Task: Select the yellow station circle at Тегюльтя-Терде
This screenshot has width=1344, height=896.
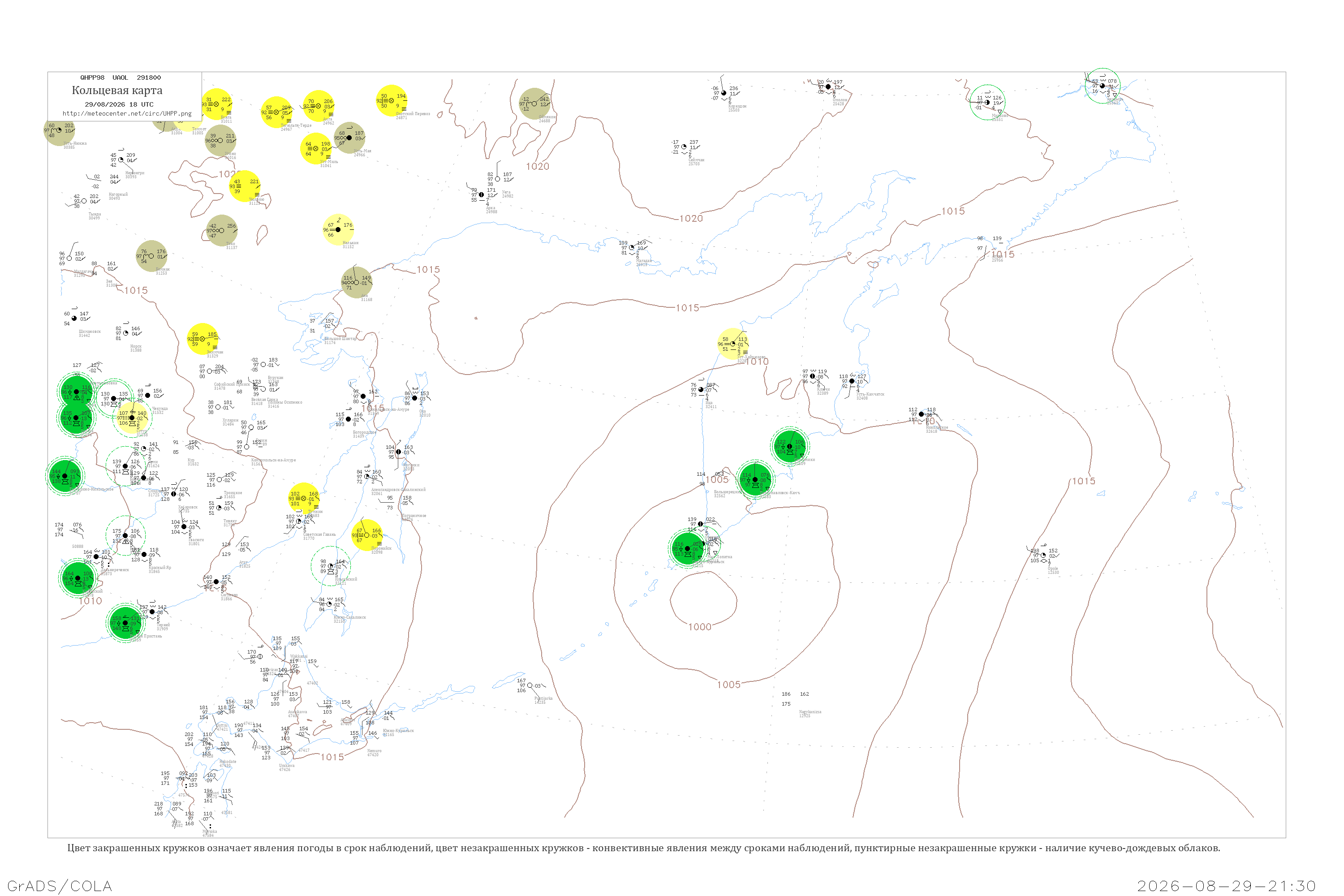Action: [276, 112]
